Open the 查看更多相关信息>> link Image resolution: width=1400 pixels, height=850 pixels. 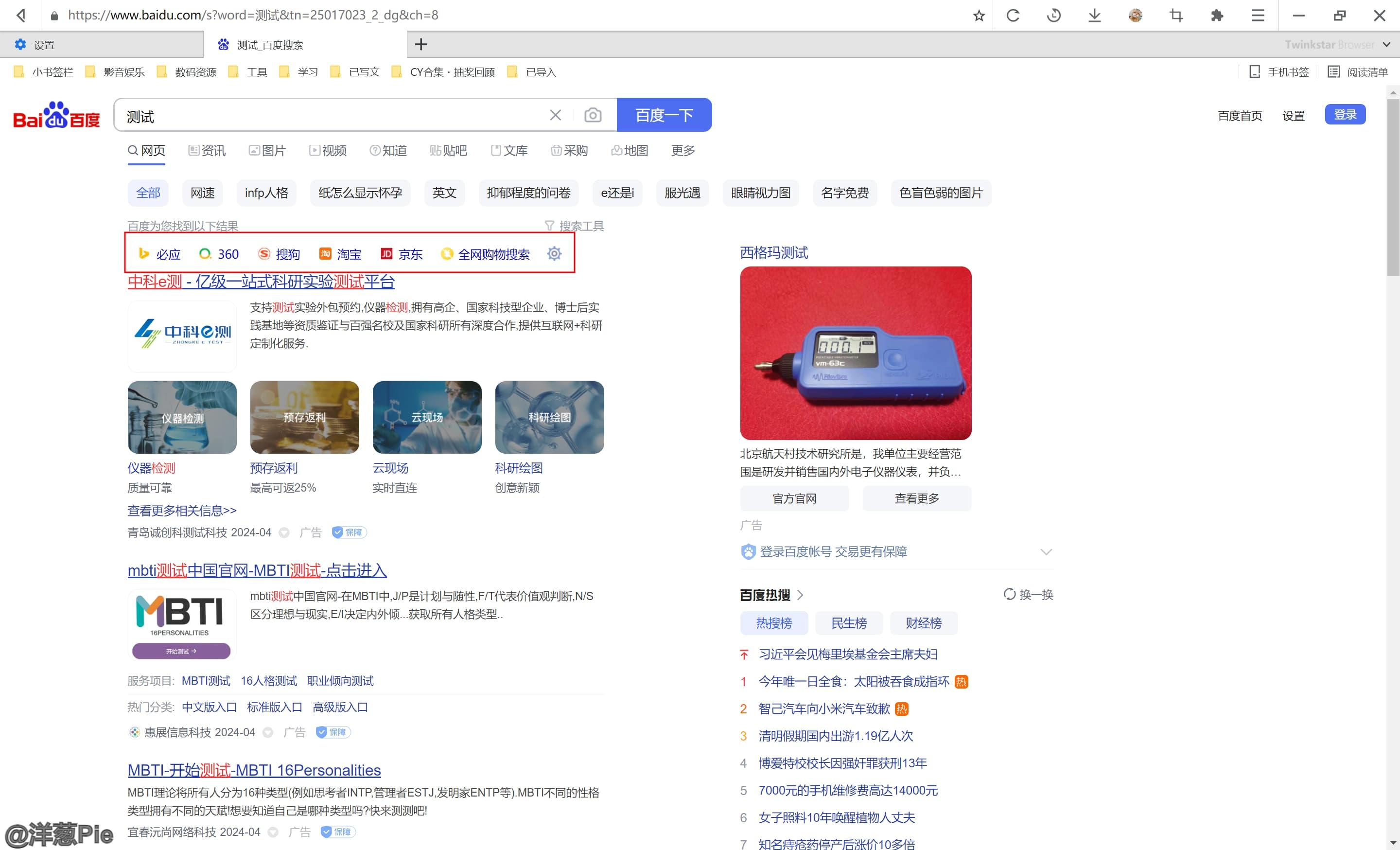182,510
